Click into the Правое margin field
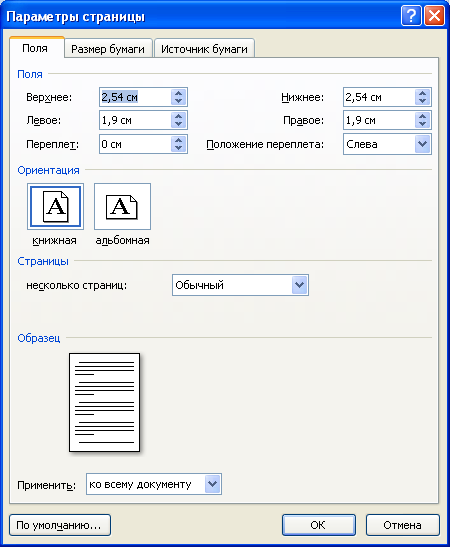Screen dimensions: 450x547 [379, 120]
